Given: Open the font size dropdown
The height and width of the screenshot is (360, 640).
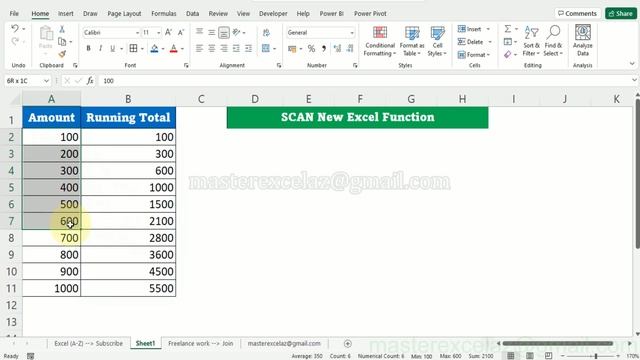Looking at the screenshot, I should 159,33.
